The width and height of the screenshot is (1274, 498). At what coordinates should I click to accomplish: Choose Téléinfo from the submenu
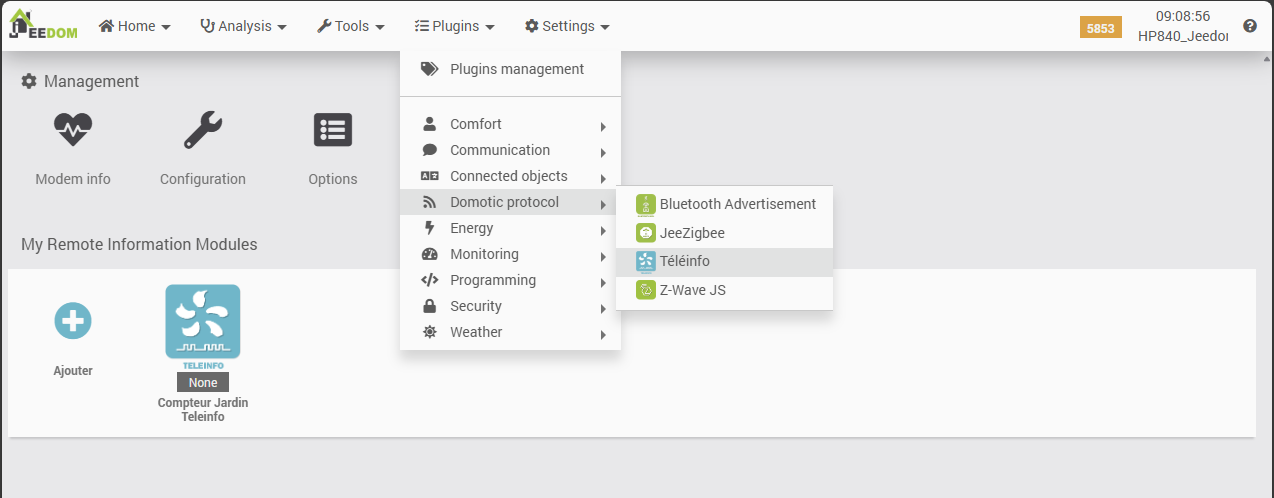click(x=684, y=261)
